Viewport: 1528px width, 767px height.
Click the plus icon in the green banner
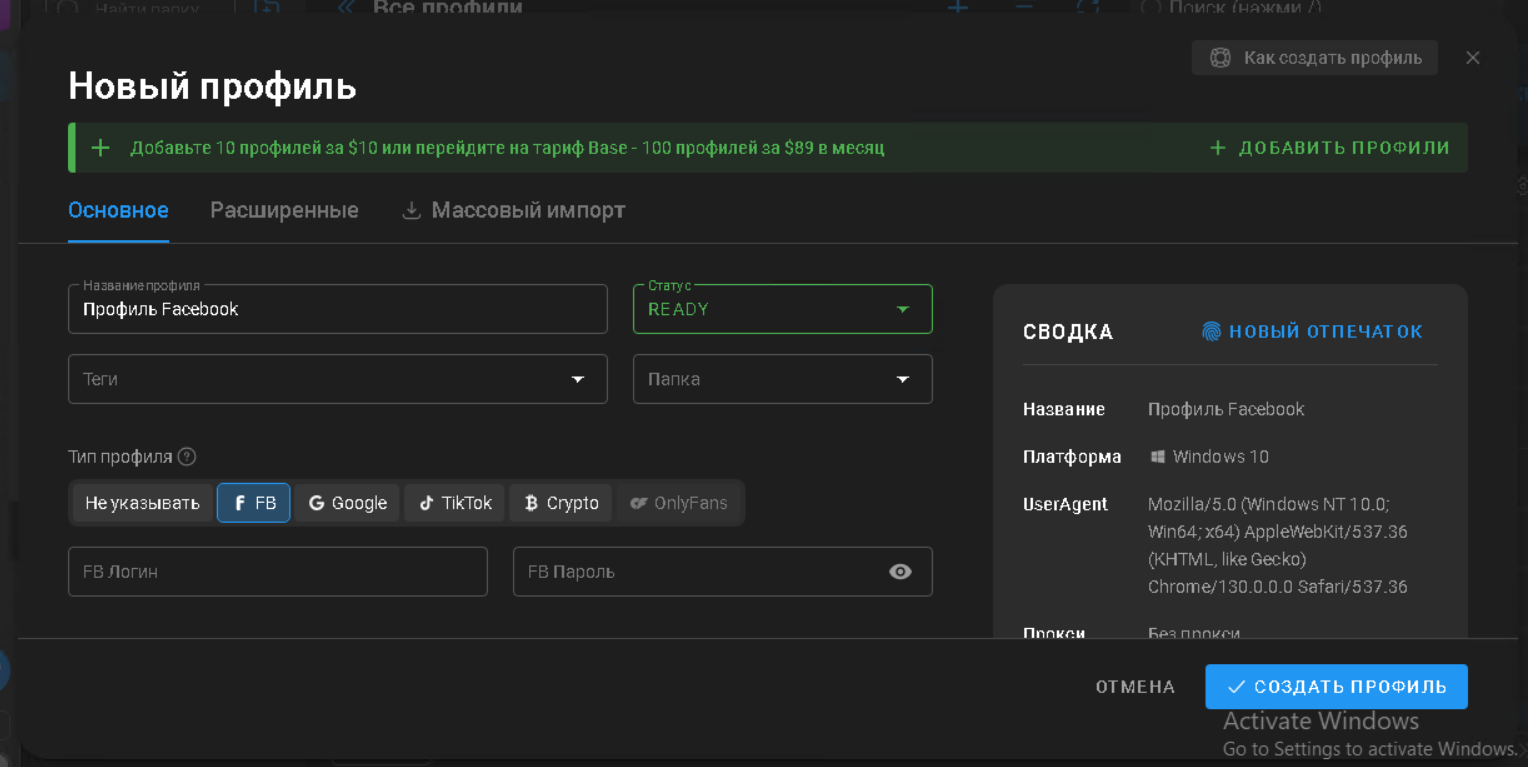pos(100,148)
